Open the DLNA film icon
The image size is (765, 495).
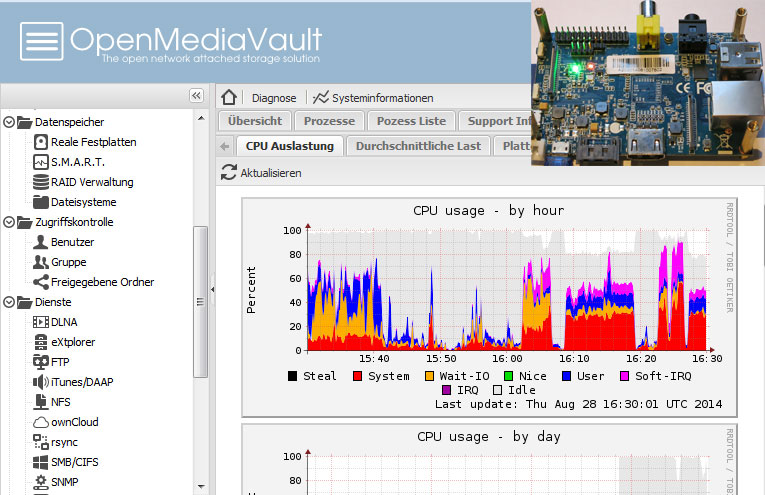tap(40, 322)
